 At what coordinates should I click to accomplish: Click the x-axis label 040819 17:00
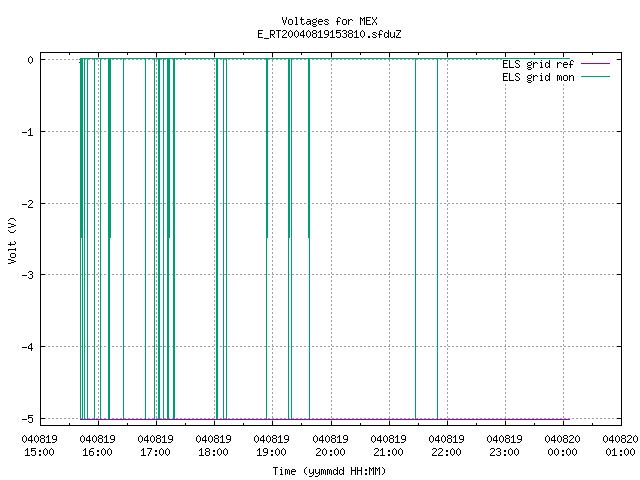(x=156, y=446)
